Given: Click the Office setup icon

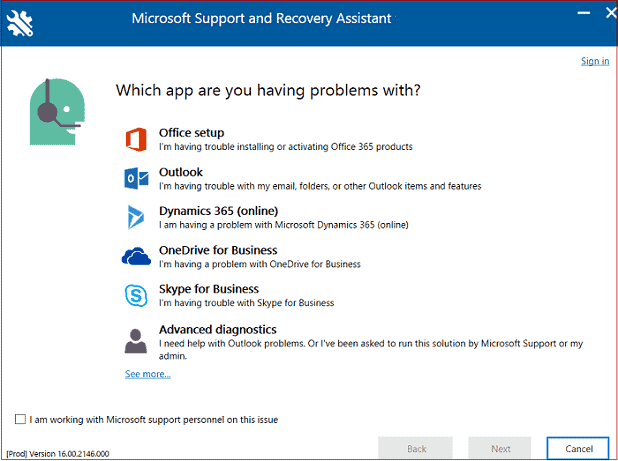Looking at the screenshot, I should [x=136, y=139].
